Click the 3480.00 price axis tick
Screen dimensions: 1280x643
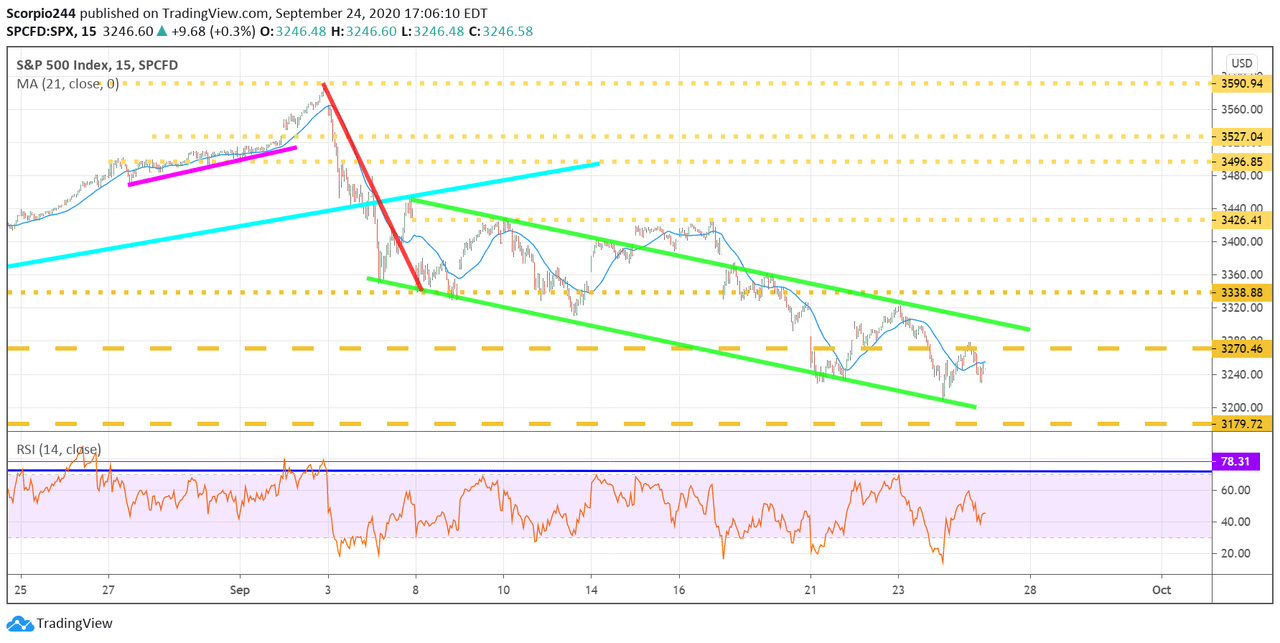point(1241,176)
